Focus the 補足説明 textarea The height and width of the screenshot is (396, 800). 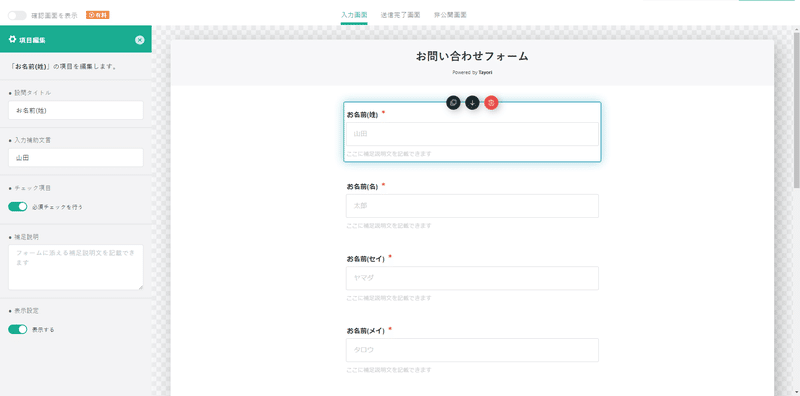point(76,267)
